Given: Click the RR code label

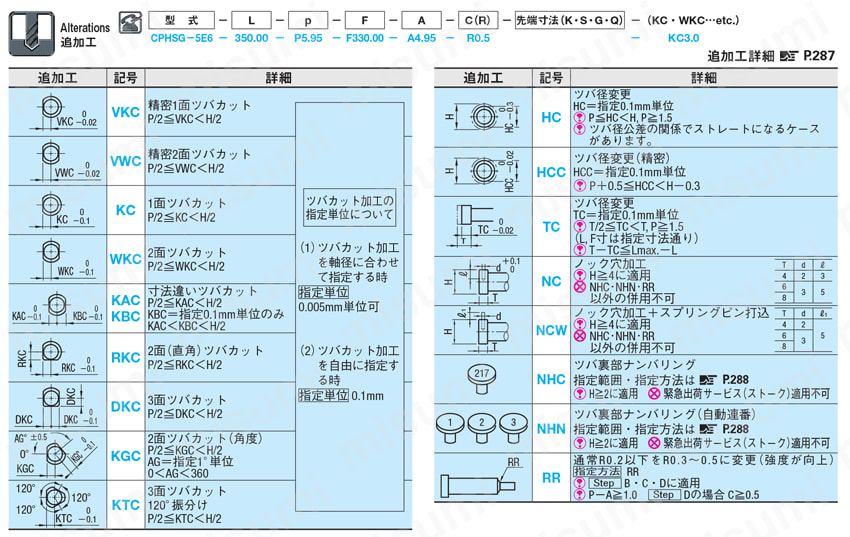Looking at the screenshot, I should pos(551,478).
